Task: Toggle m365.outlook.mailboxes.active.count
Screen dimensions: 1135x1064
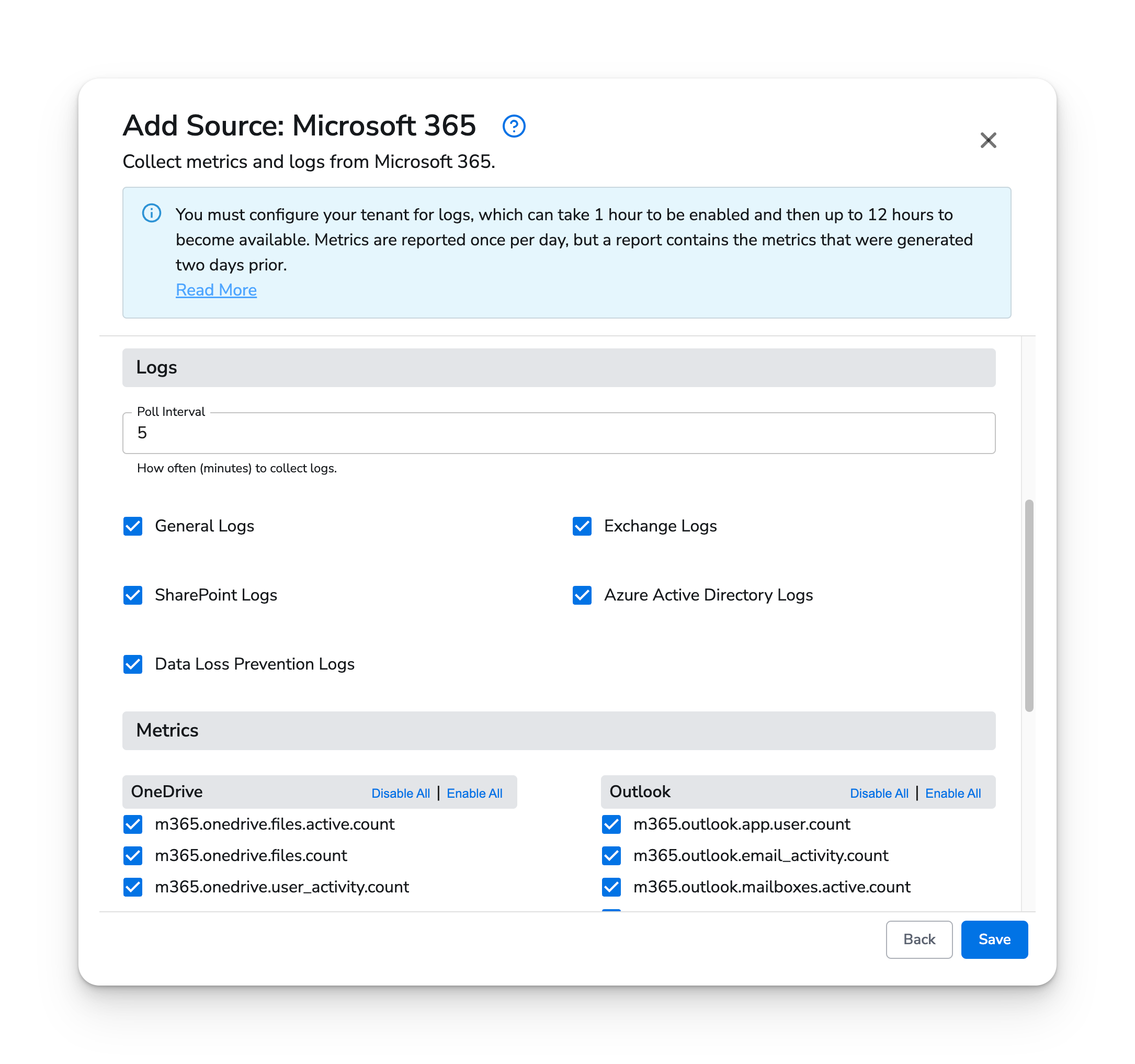Action: pyautogui.click(x=611, y=887)
